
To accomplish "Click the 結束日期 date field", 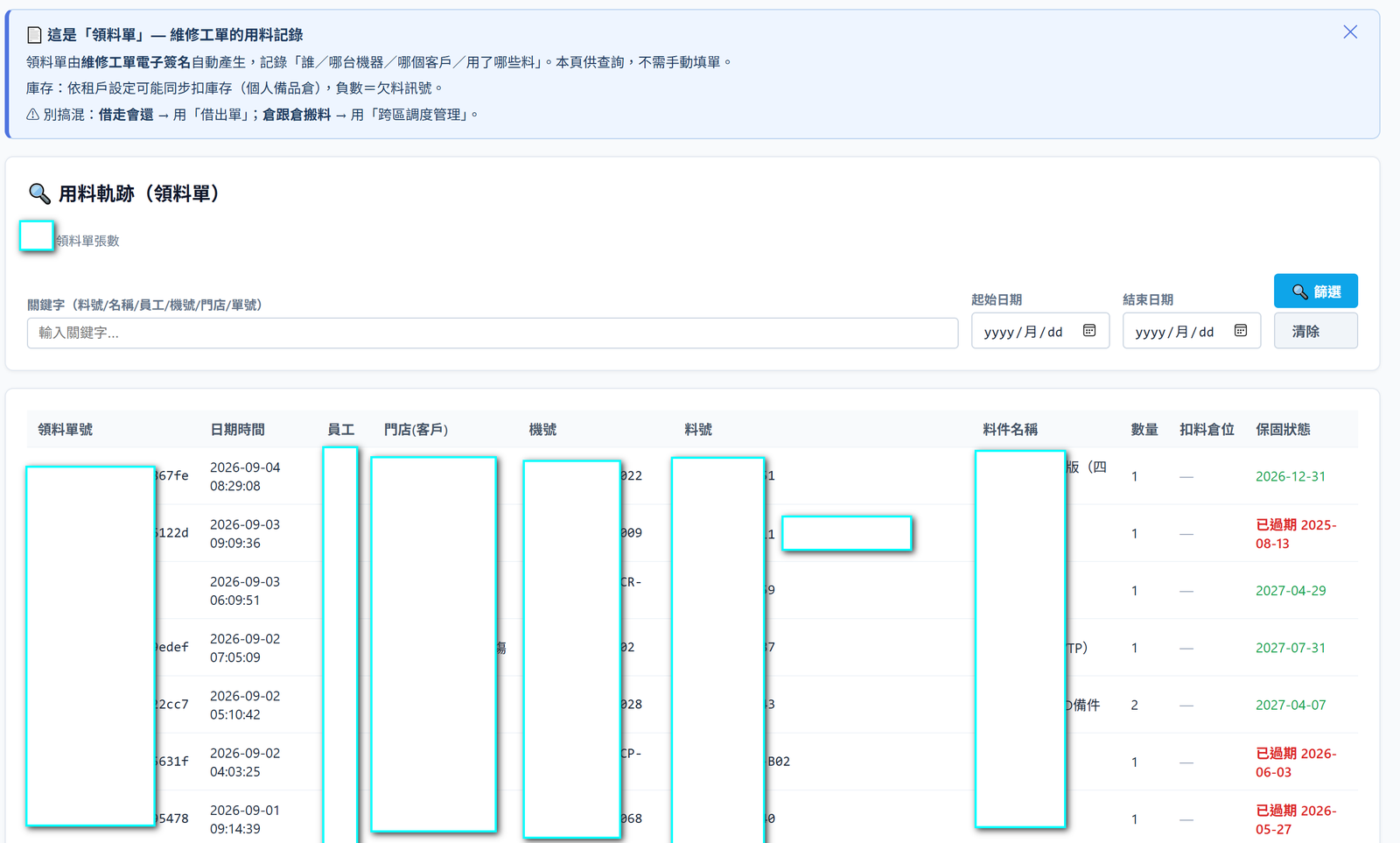I will (x=1192, y=331).
